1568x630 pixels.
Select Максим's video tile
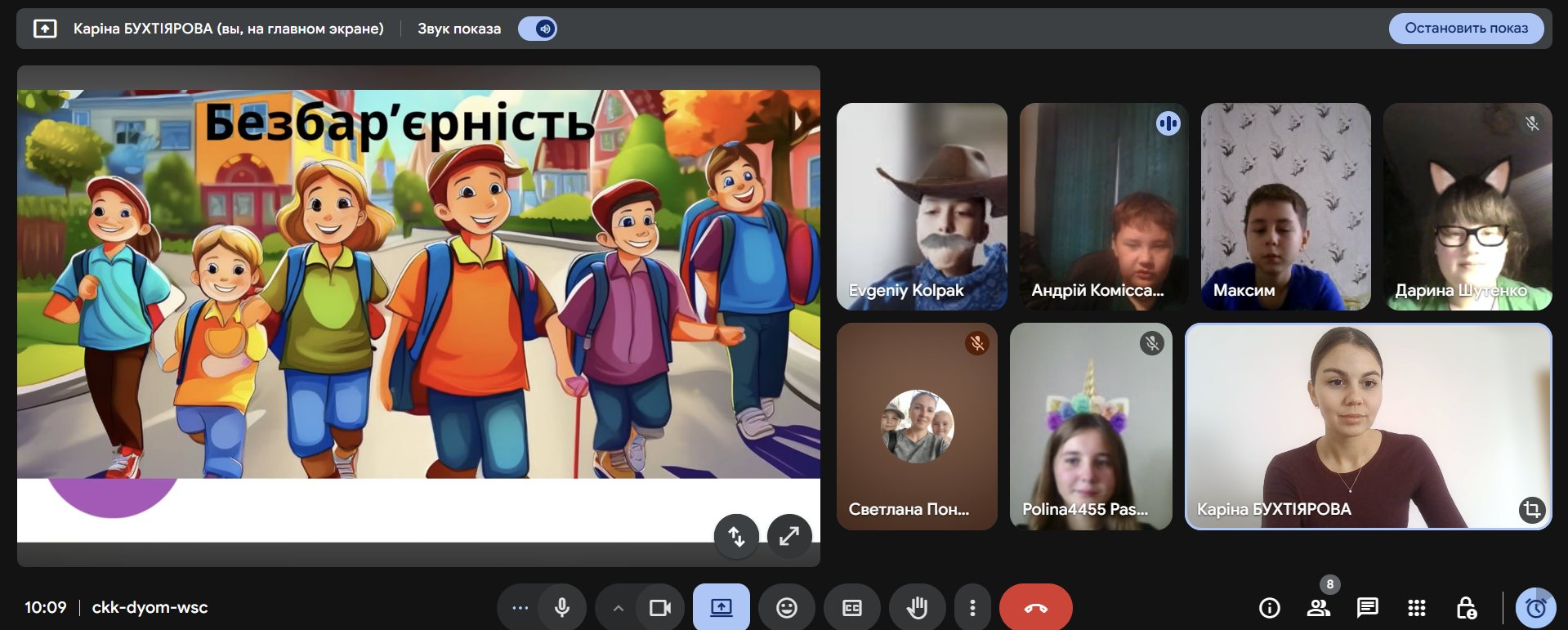1285,206
